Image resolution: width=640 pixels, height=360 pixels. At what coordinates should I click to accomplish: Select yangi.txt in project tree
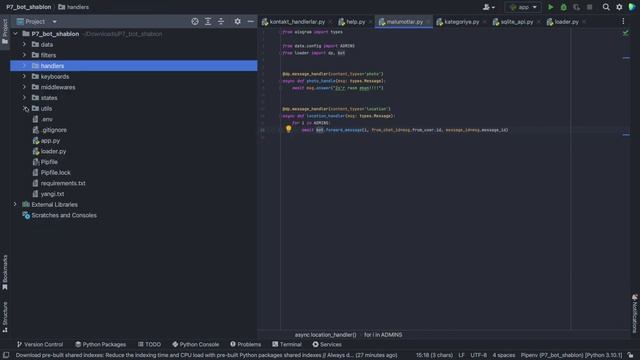pos(52,193)
